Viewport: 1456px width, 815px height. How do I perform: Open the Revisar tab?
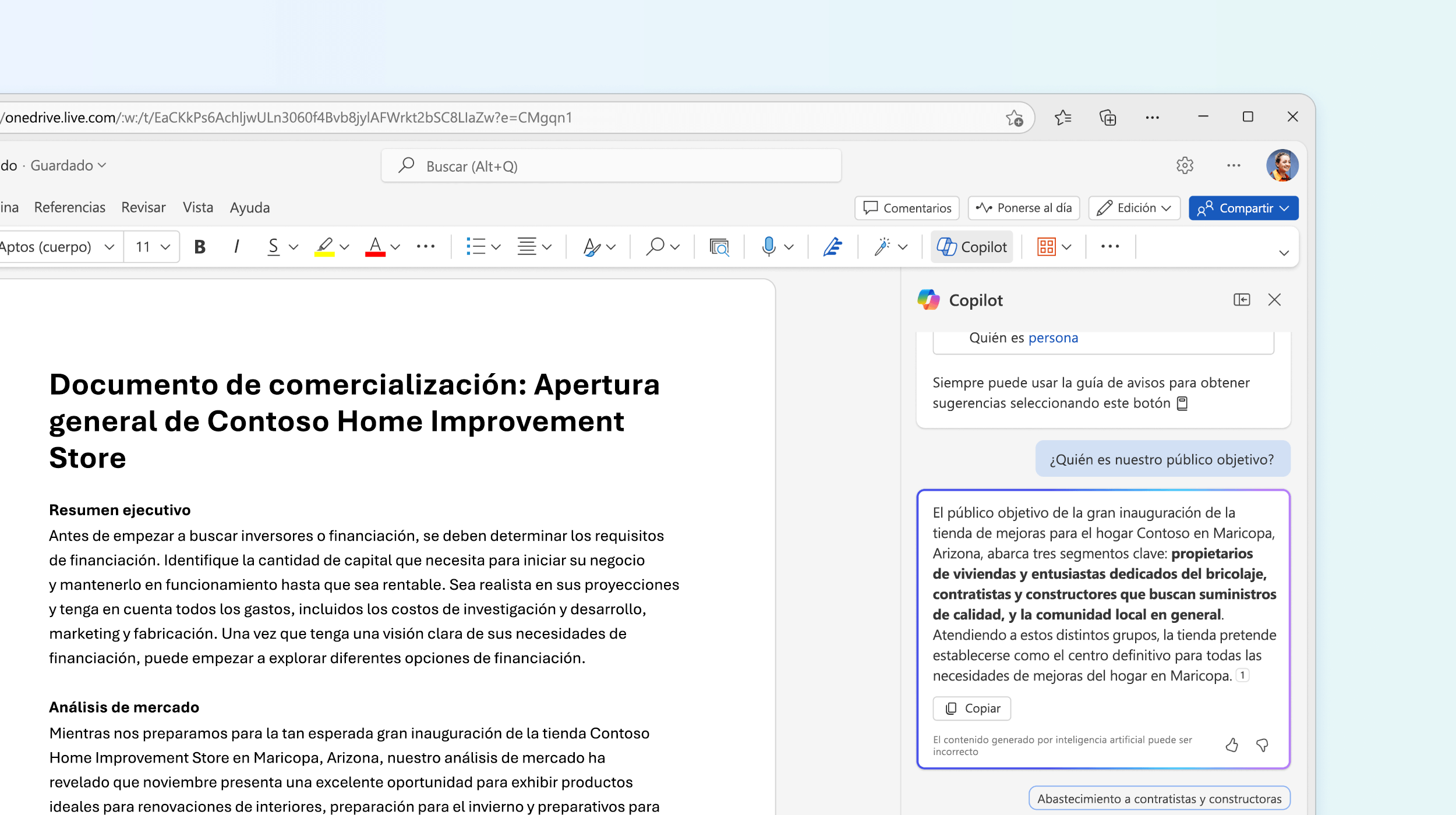click(x=143, y=208)
